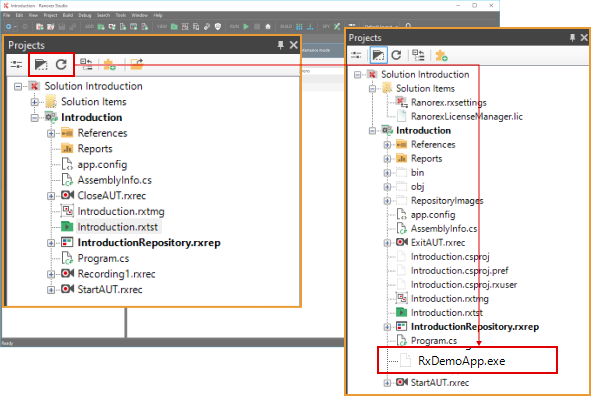Select IntroductionRepository.rxrep in right panel
Screen dimensions: 591x396
tap(475, 327)
